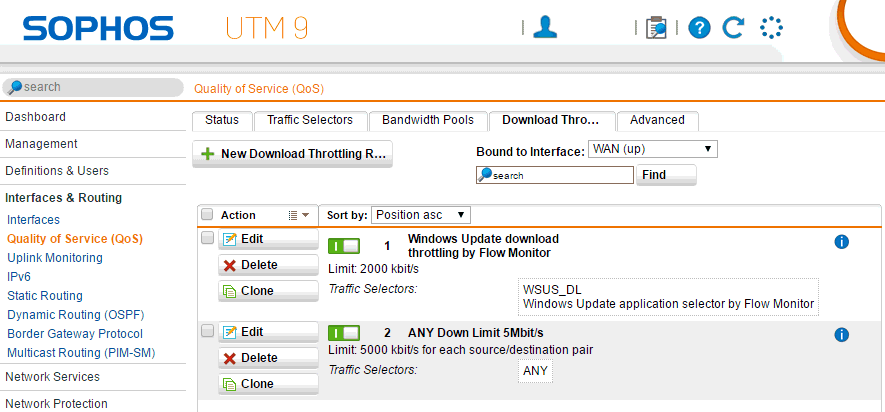885x412 pixels.
Task: Open Static Routing link
Action: pos(45,296)
